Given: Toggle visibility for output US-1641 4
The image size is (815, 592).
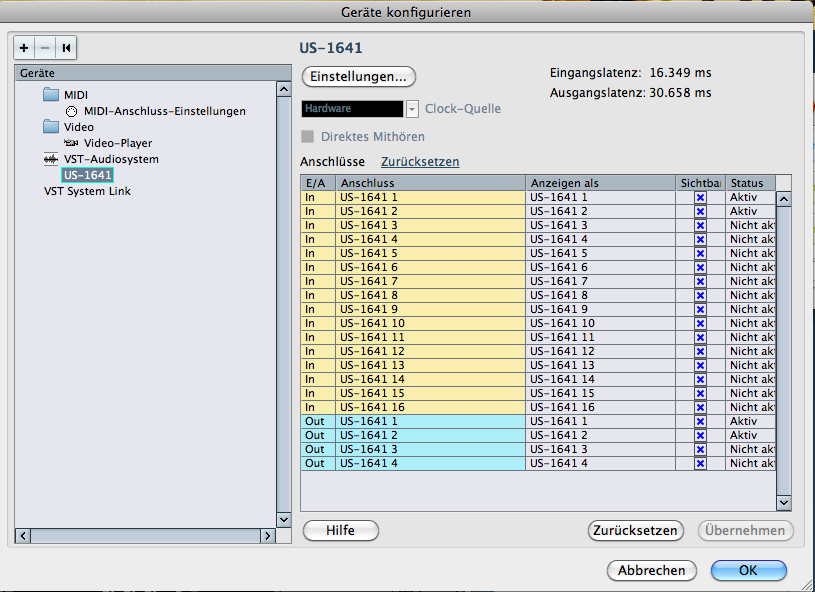Looking at the screenshot, I should tap(700, 464).
